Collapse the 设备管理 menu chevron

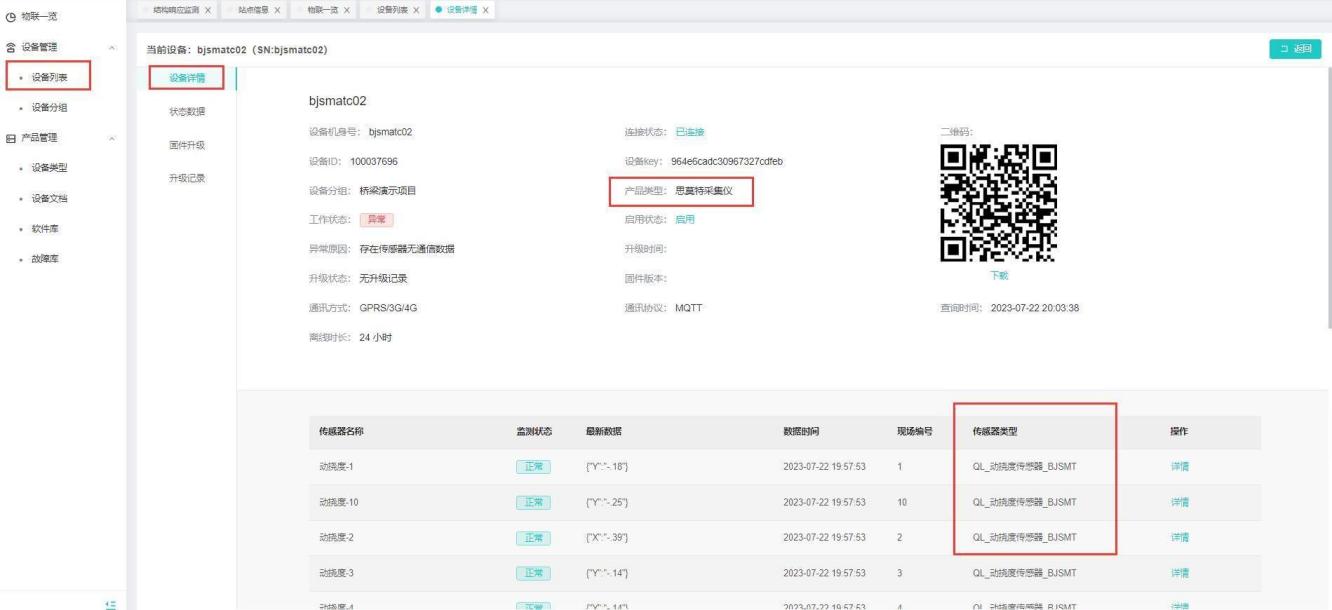111,46
